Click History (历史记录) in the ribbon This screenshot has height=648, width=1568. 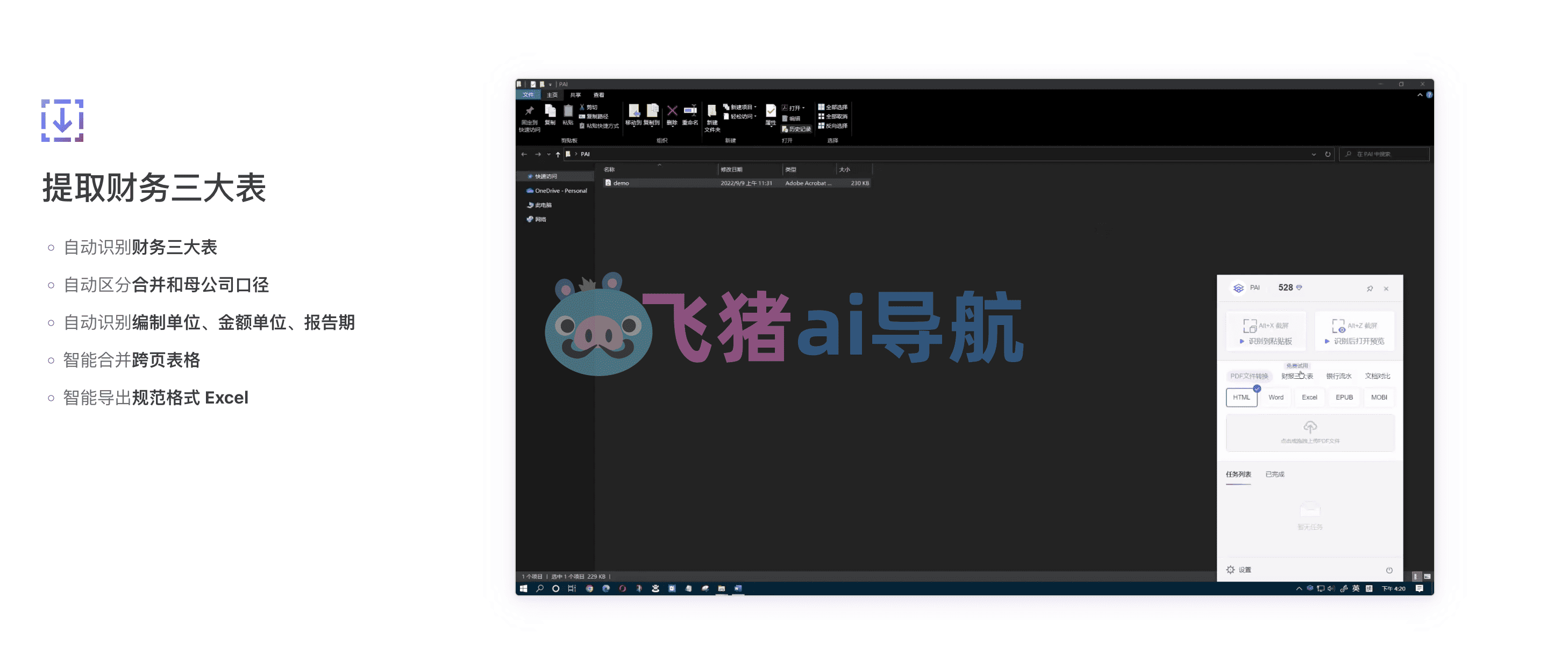click(x=796, y=129)
